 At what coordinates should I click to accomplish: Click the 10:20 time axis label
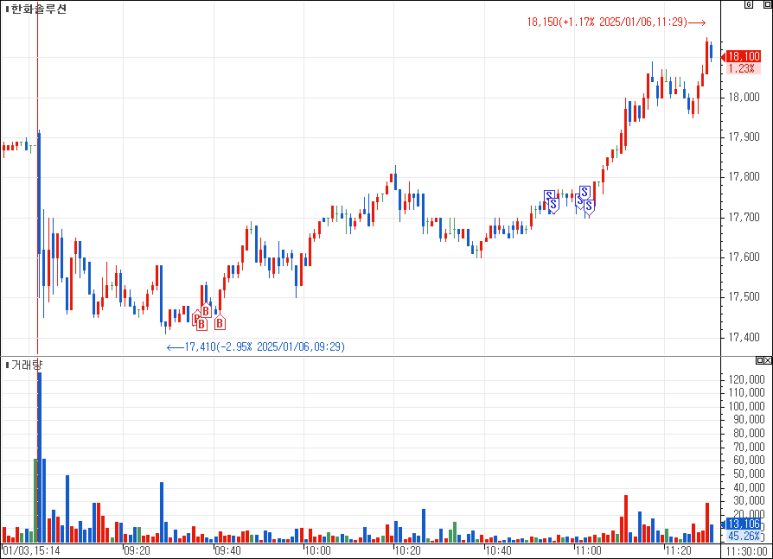(408, 551)
